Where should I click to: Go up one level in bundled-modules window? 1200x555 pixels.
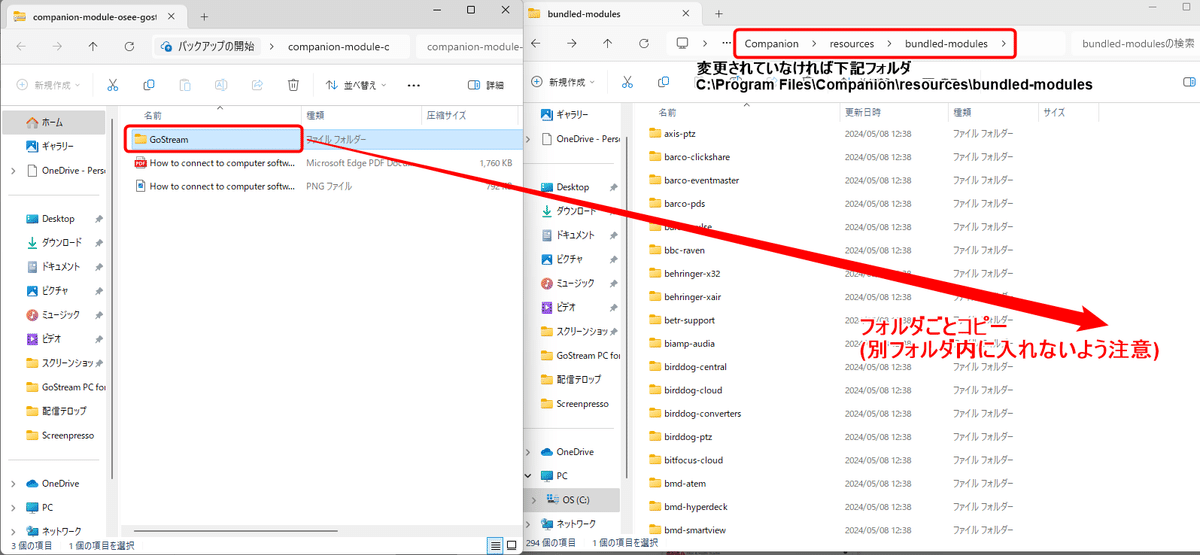click(607, 43)
